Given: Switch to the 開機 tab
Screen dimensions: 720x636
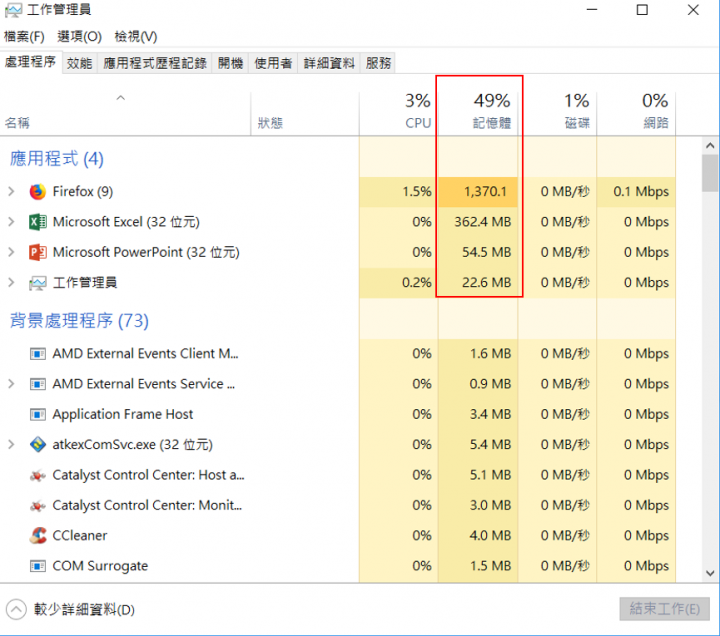Looking at the screenshot, I should point(230,63).
